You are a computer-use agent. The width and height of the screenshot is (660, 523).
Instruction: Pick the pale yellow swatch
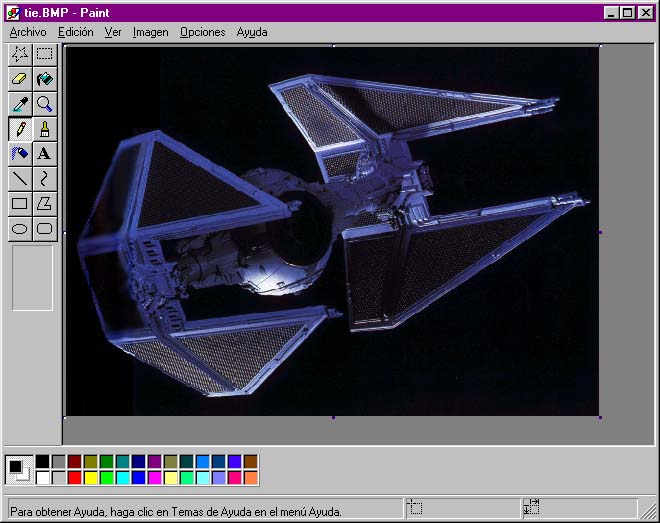click(170, 478)
